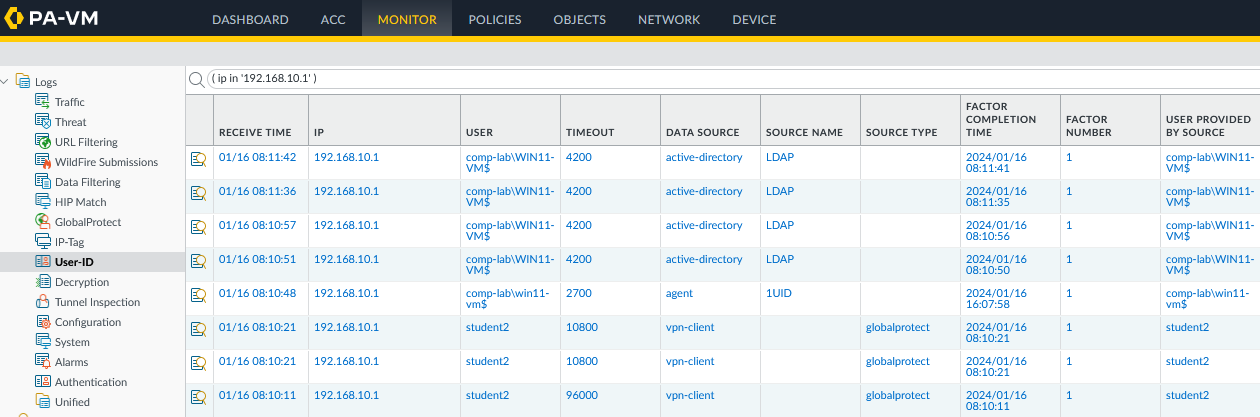Click source name 1UID
The height and width of the screenshot is (417, 1260).
point(778,293)
